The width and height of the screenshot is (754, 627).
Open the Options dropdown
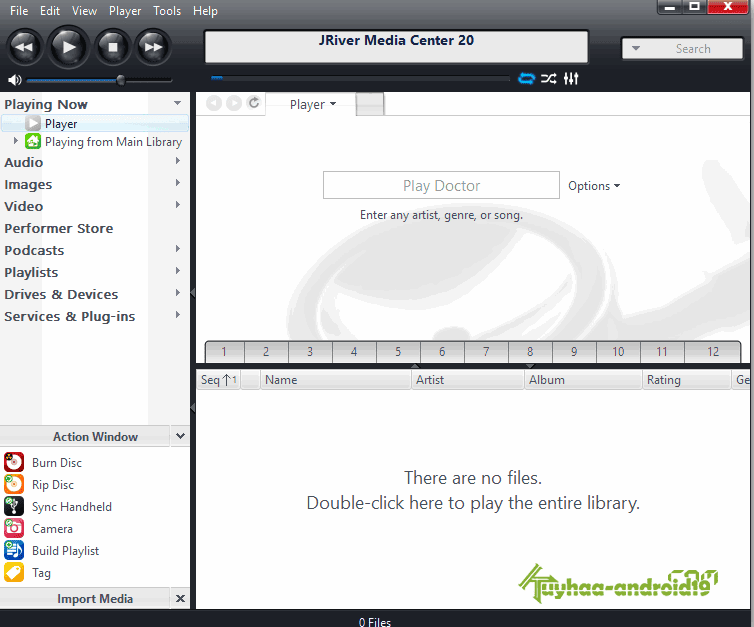[x=594, y=186]
